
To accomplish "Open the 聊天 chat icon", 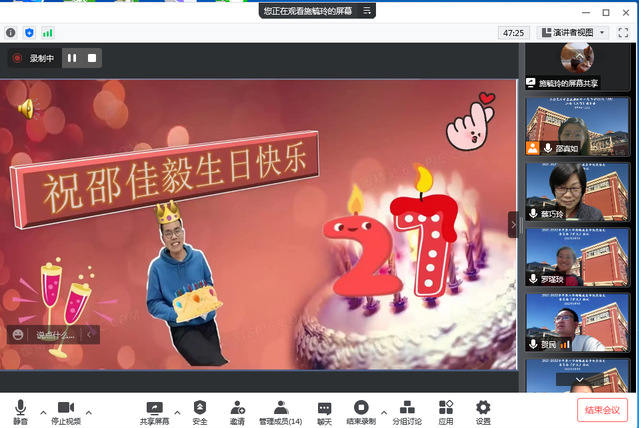I will pyautogui.click(x=324, y=410).
